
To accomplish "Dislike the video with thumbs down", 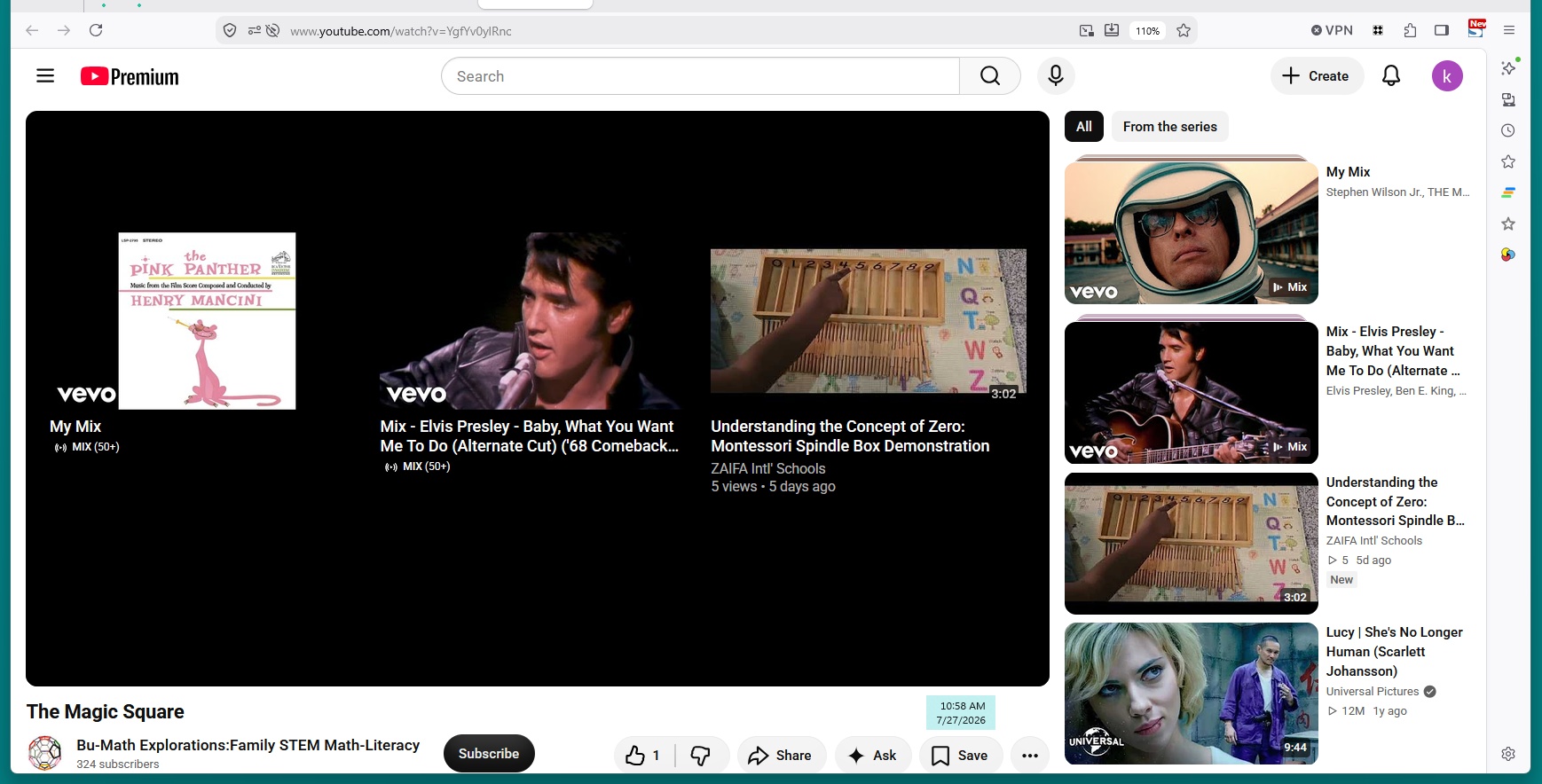I will 701,755.
